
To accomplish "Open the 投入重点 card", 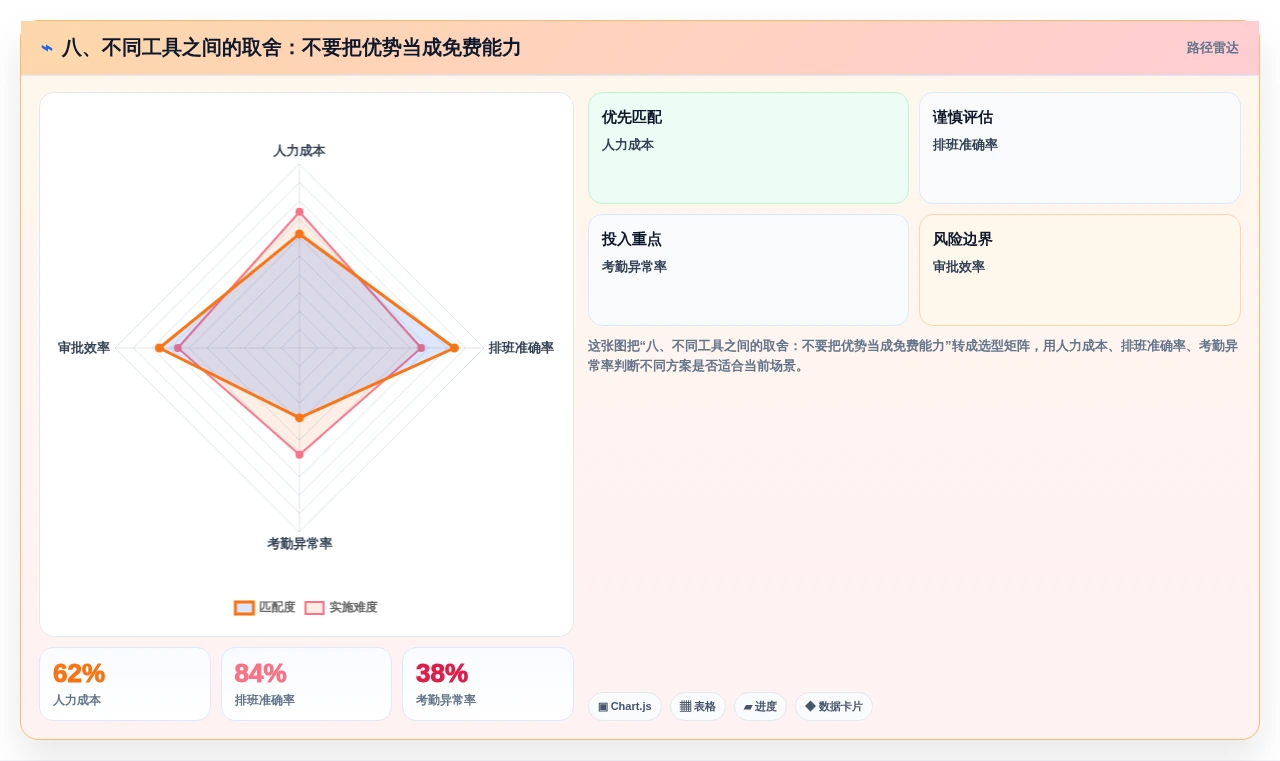I will coord(748,270).
